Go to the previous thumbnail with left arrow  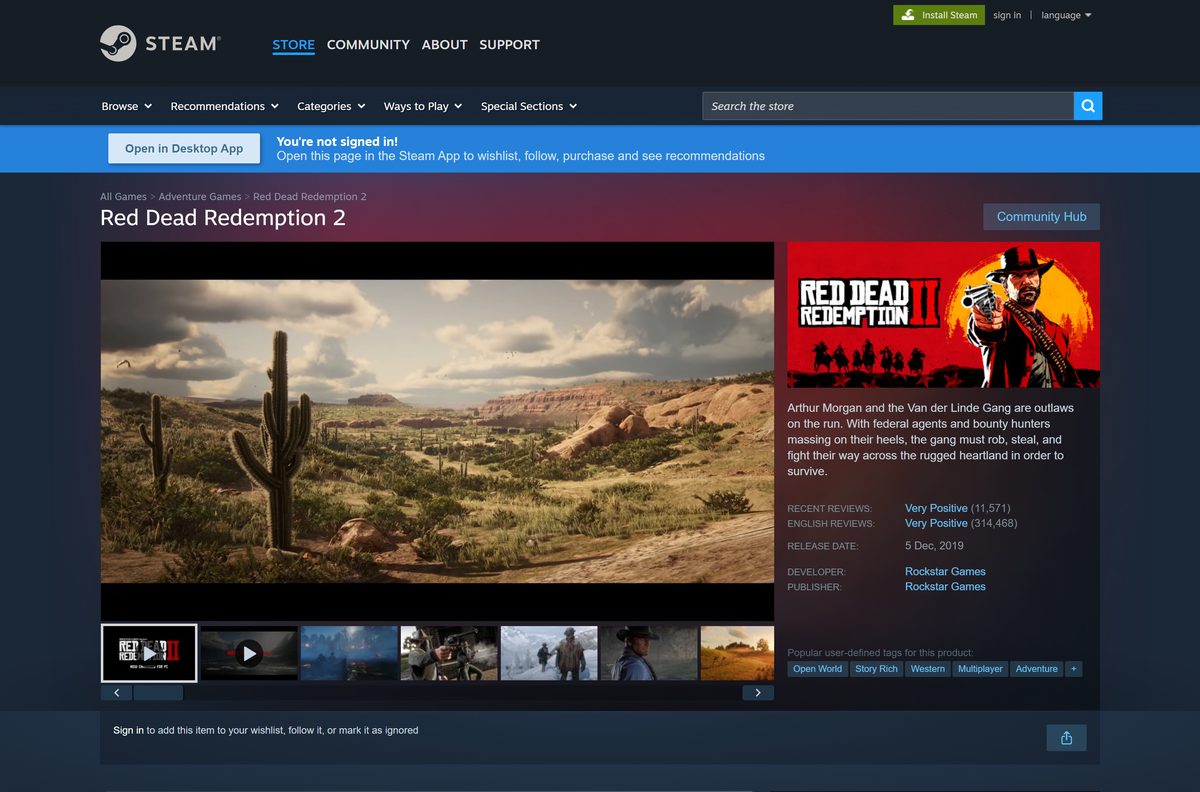(116, 692)
